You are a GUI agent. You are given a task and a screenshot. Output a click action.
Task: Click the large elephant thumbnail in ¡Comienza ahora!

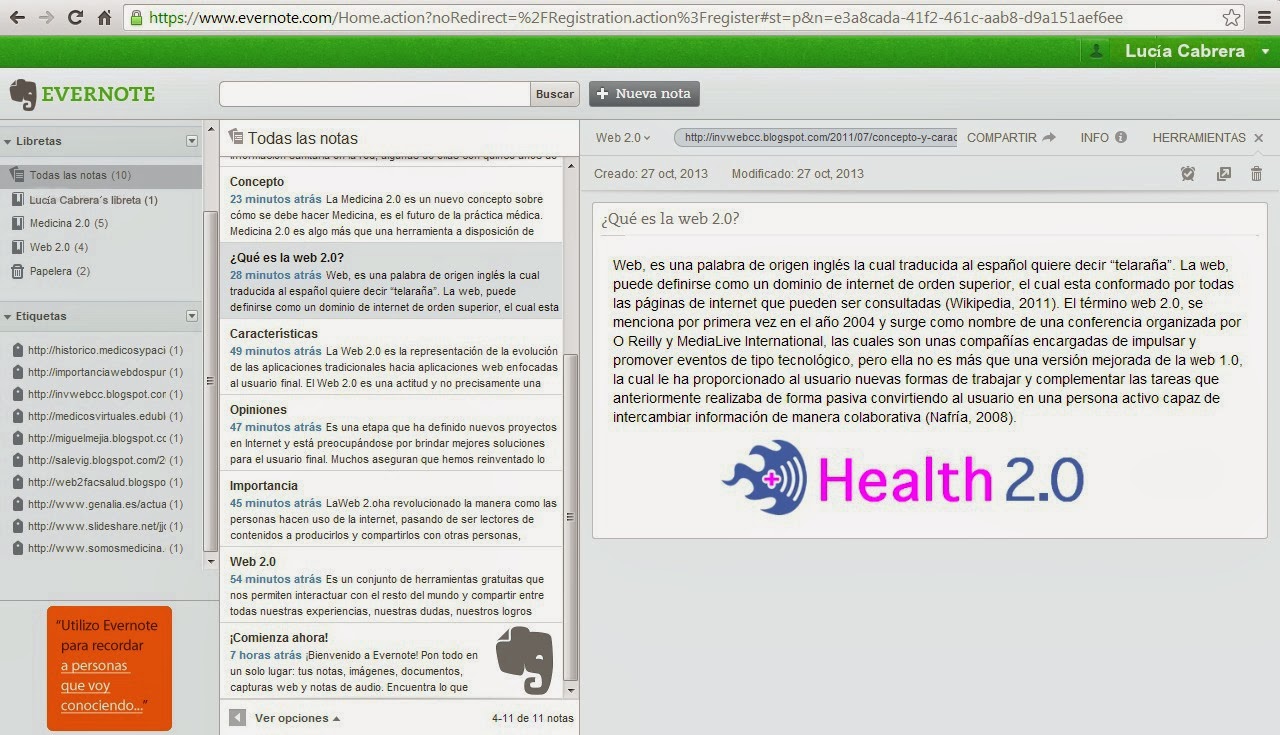[x=525, y=660]
